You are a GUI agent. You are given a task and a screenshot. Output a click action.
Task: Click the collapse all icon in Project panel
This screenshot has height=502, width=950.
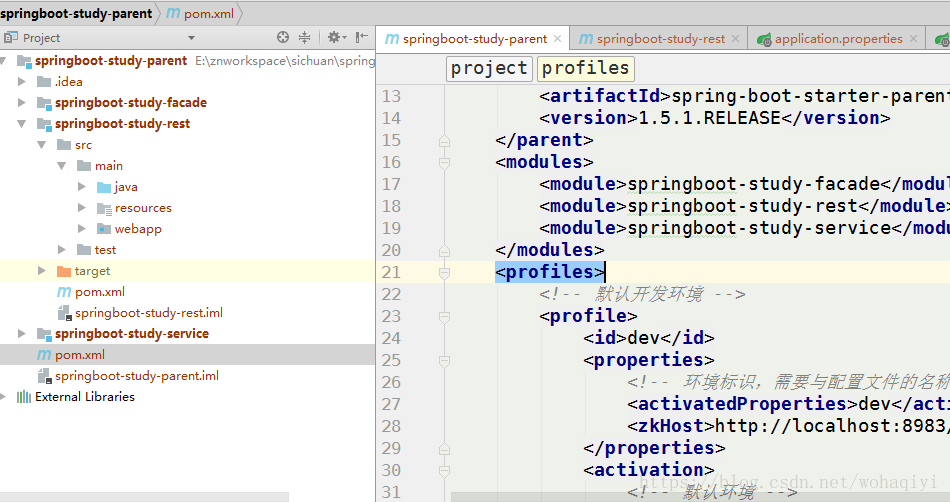[x=305, y=38]
